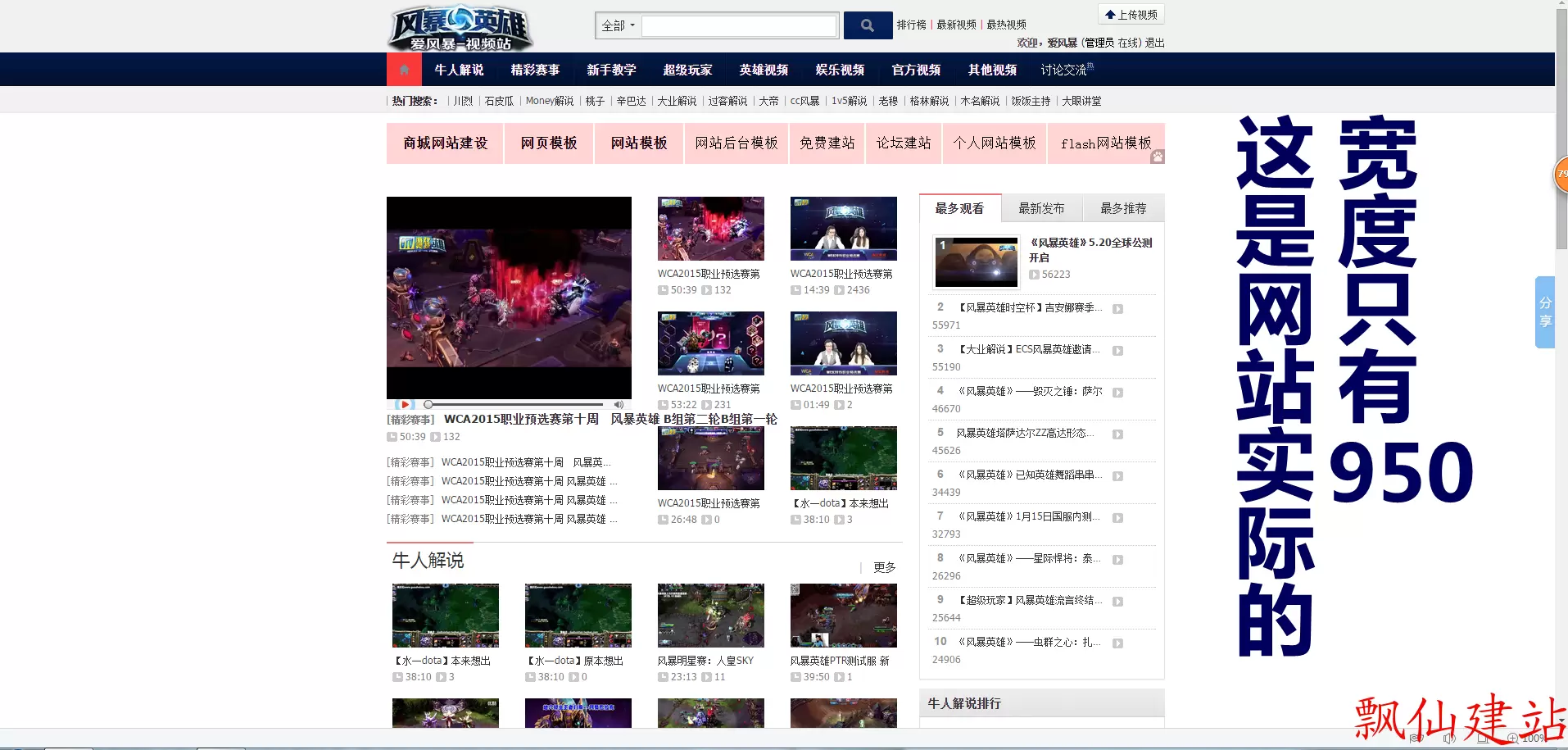Open the 26:48 WCA2015 video thumbnail
Image resolution: width=1568 pixels, height=750 pixels.
pyautogui.click(x=711, y=458)
